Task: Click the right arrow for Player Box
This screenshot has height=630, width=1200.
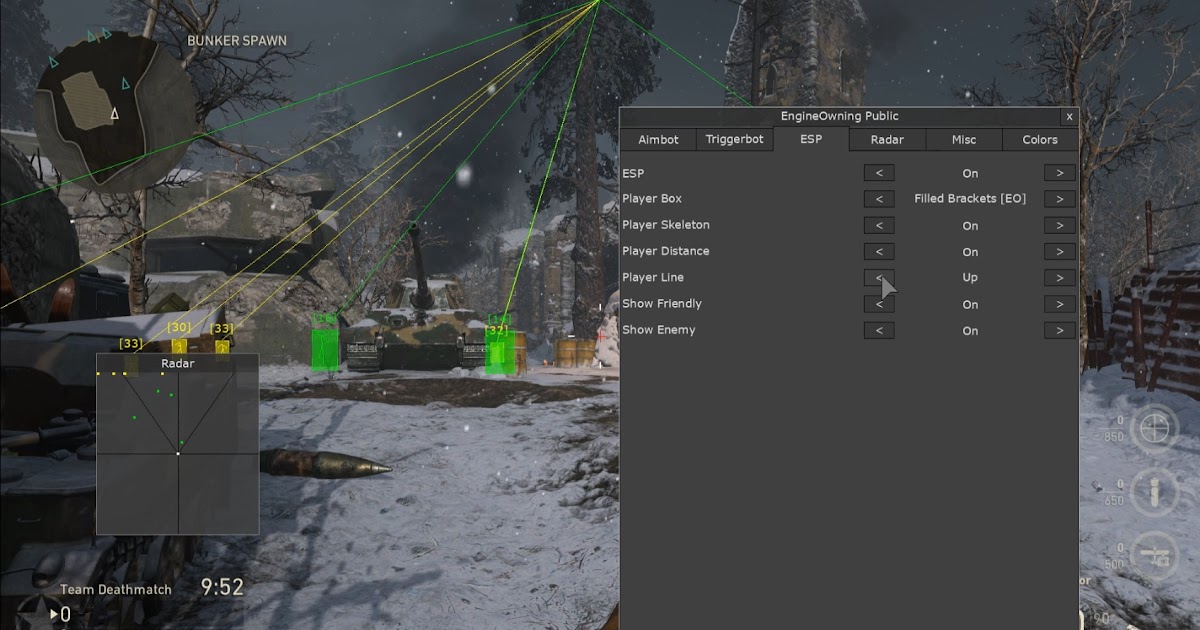Action: [x=1060, y=199]
